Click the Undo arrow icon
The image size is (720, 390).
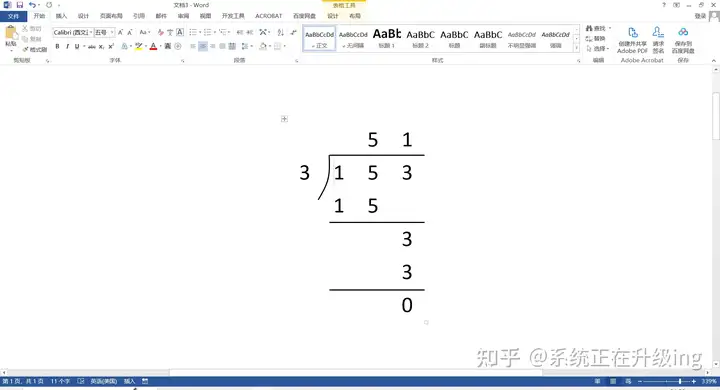32,5
